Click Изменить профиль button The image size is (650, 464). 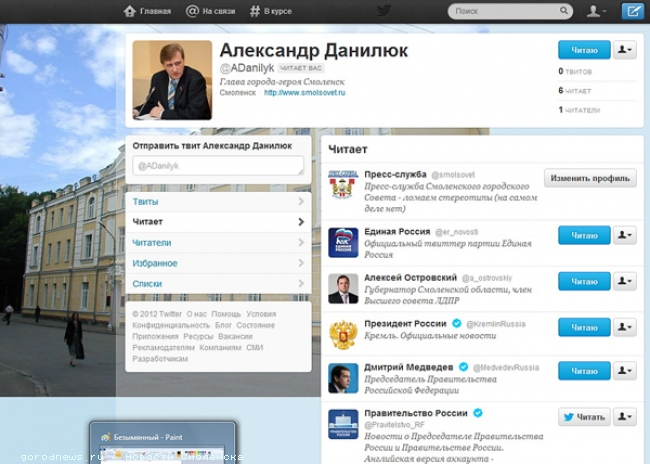[x=590, y=178]
